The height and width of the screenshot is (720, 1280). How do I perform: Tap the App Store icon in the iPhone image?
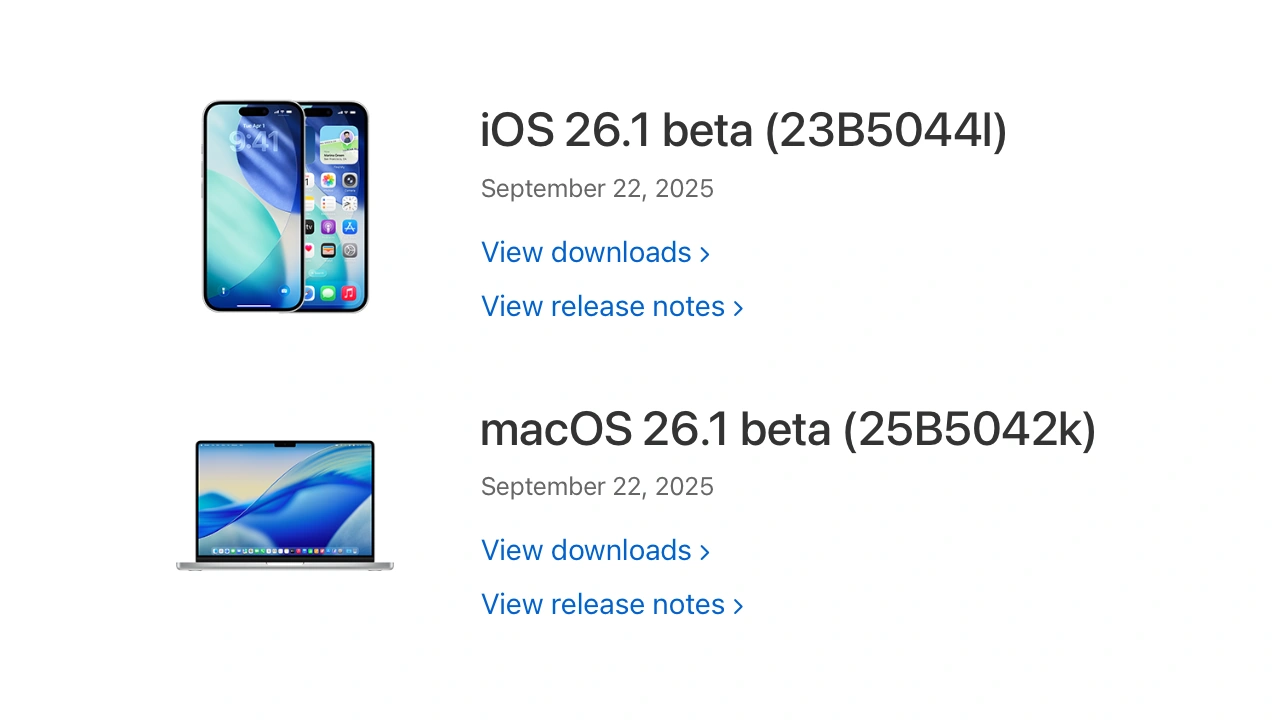pos(349,225)
